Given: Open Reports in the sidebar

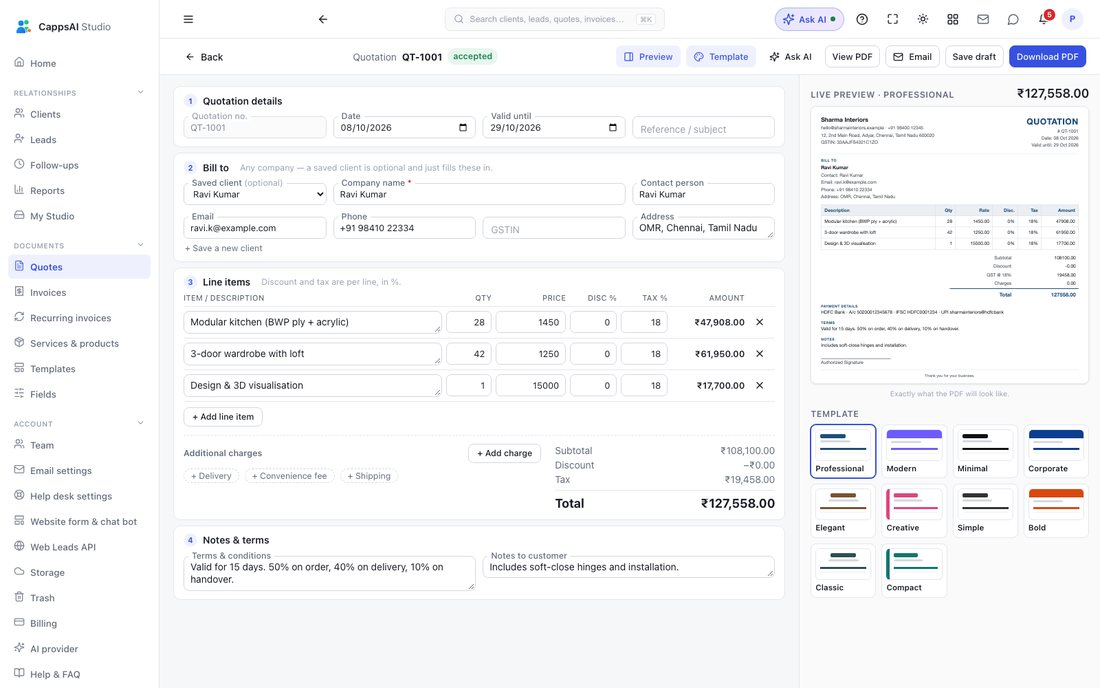Looking at the screenshot, I should (x=79, y=190).
